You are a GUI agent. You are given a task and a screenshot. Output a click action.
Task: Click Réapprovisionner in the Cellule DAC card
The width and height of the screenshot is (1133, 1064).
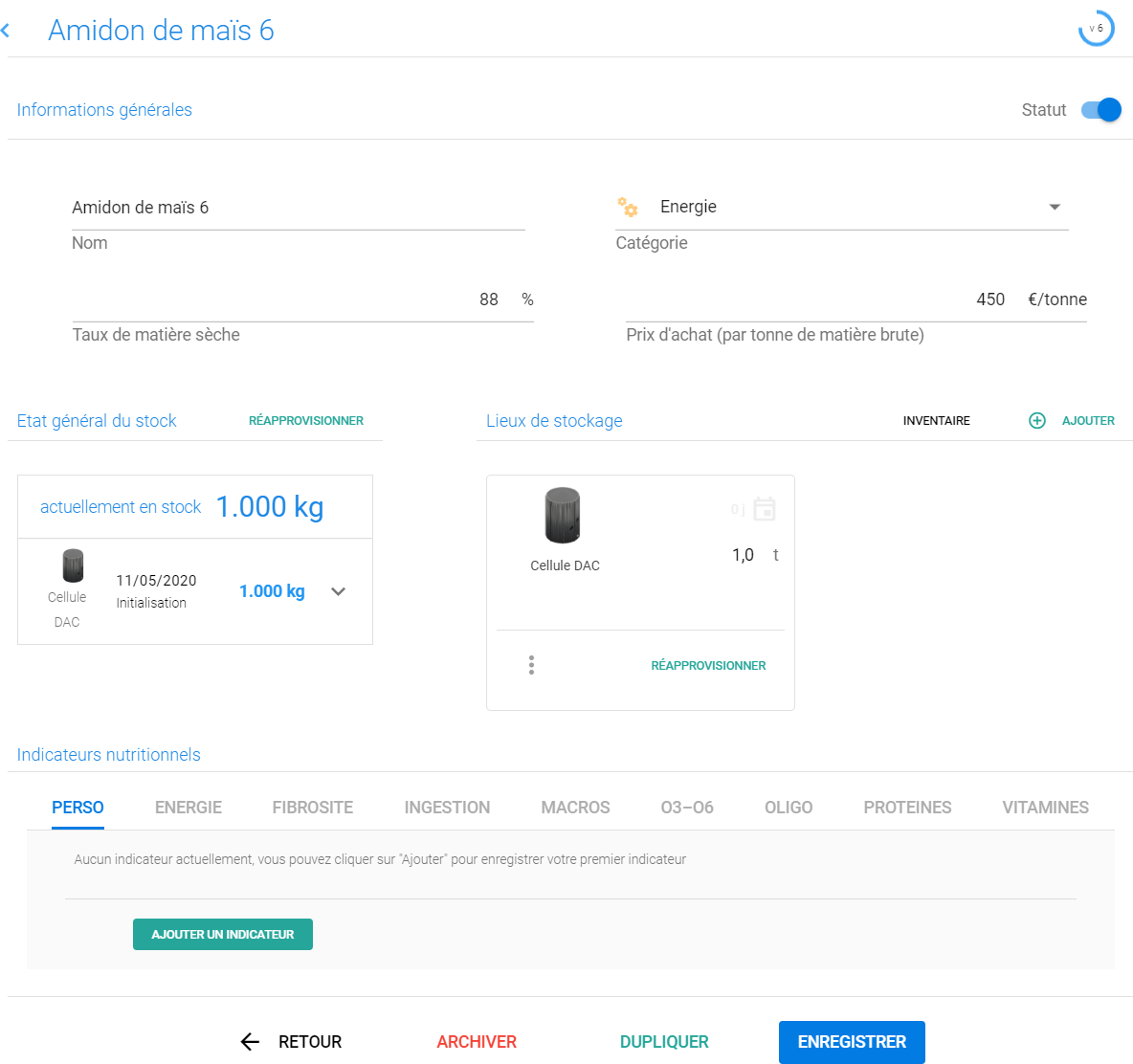tap(708, 665)
